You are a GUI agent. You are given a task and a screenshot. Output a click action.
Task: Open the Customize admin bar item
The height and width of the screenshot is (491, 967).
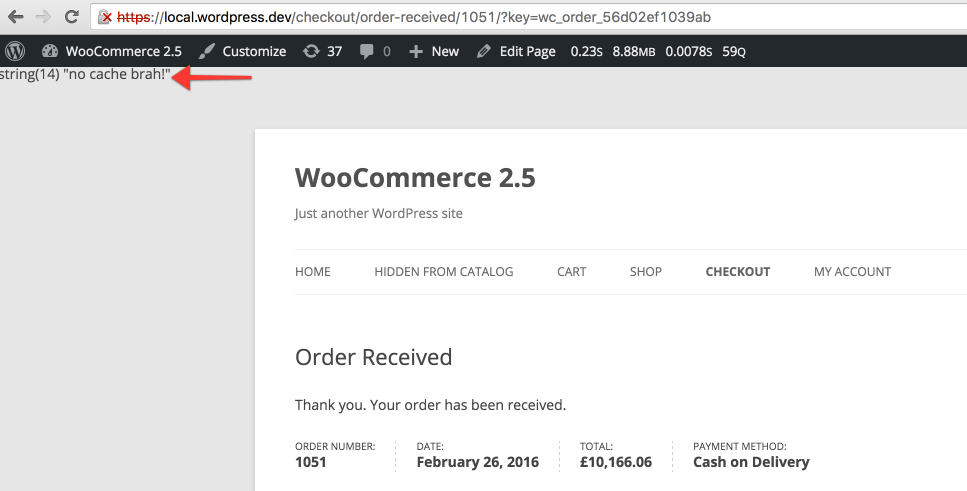coord(242,51)
